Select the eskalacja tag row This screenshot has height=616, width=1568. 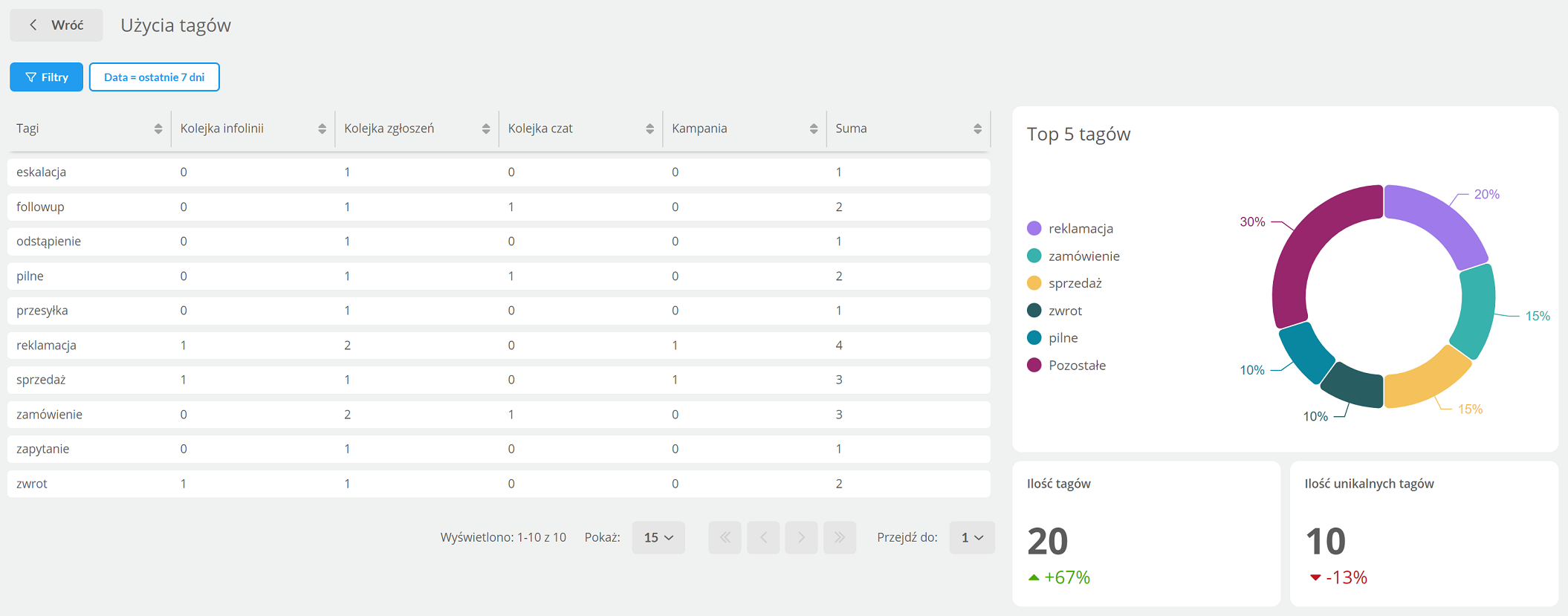tap(499, 172)
